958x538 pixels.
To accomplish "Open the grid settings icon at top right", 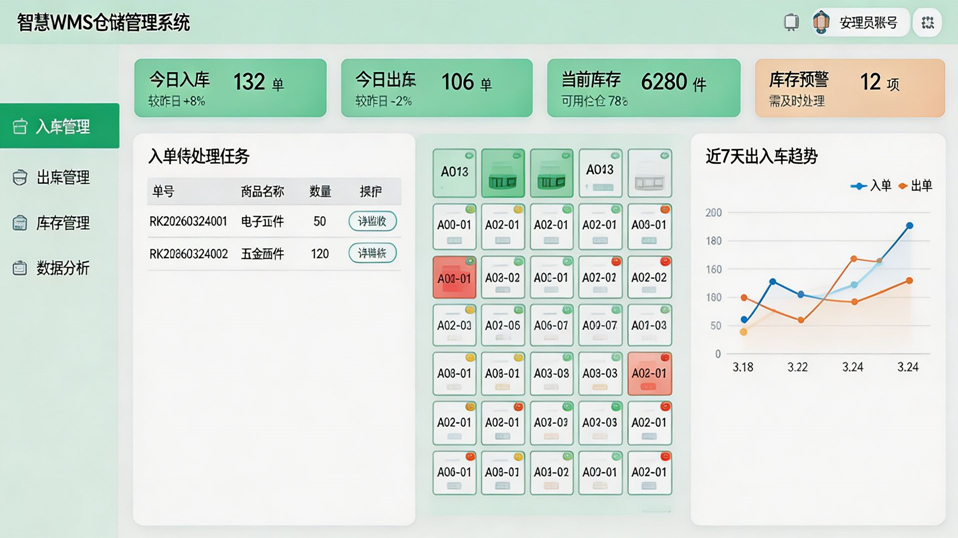I will (927, 23).
